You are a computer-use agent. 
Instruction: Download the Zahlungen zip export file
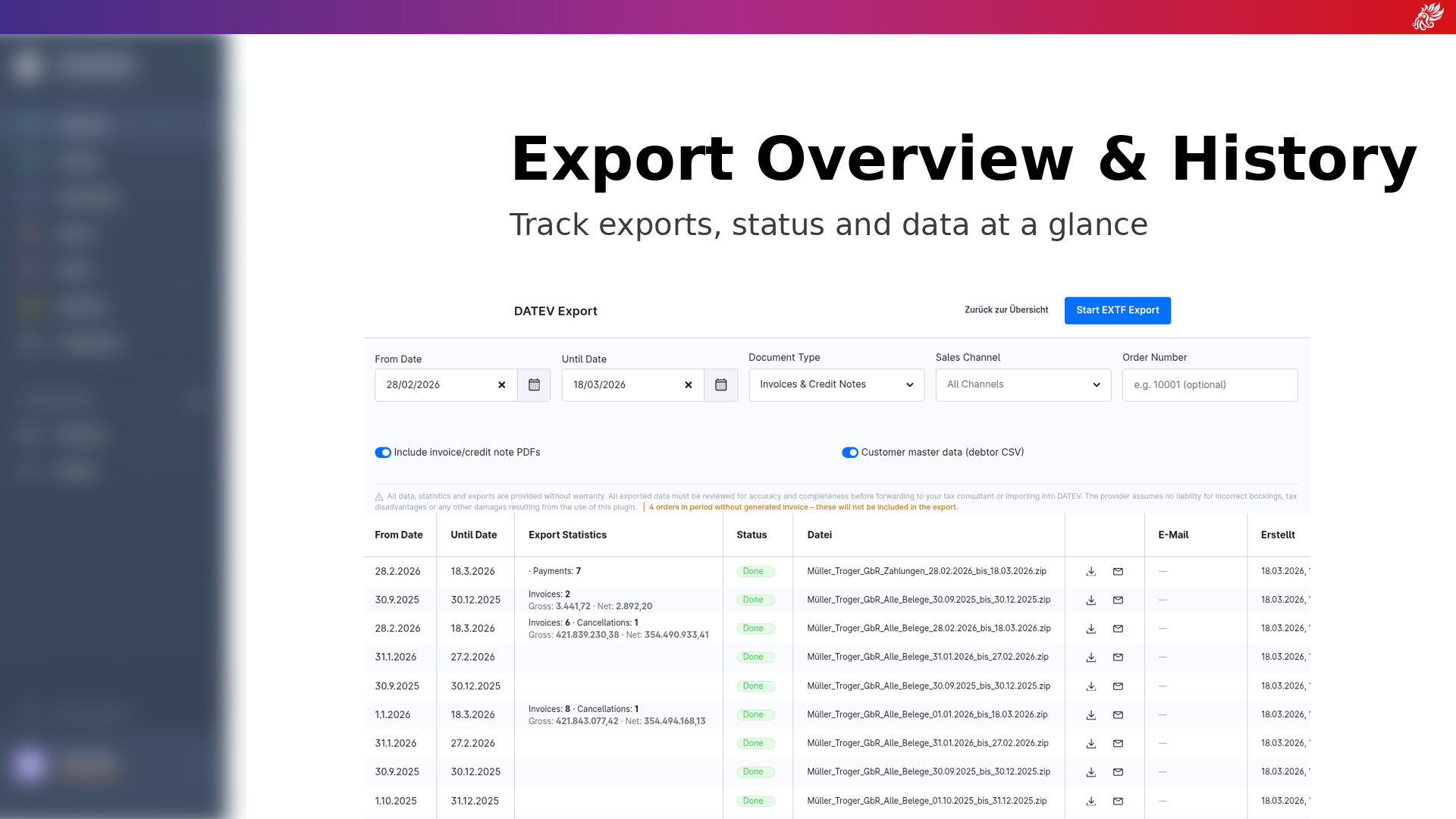tap(1090, 572)
